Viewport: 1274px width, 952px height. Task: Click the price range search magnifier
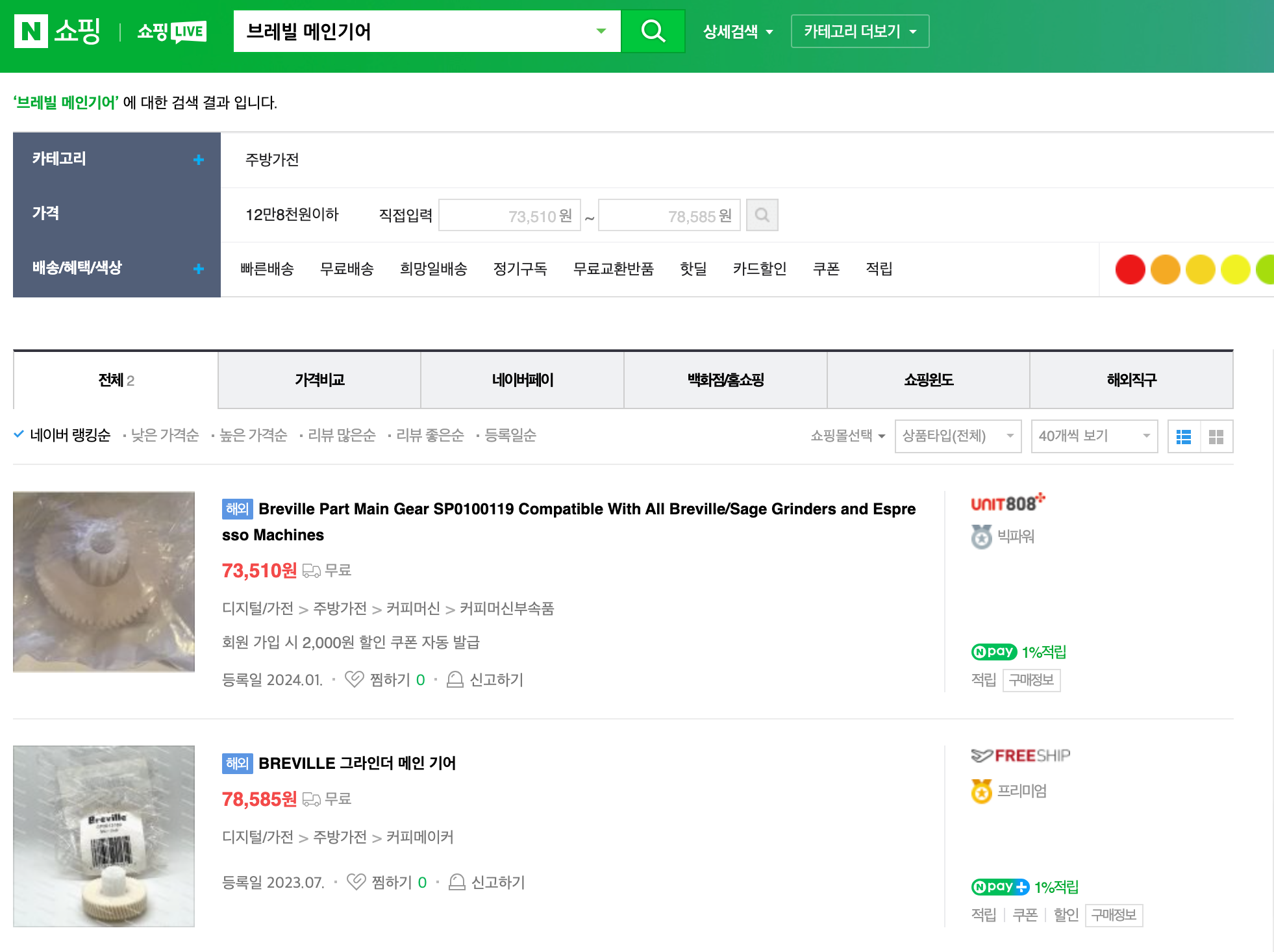click(762, 215)
